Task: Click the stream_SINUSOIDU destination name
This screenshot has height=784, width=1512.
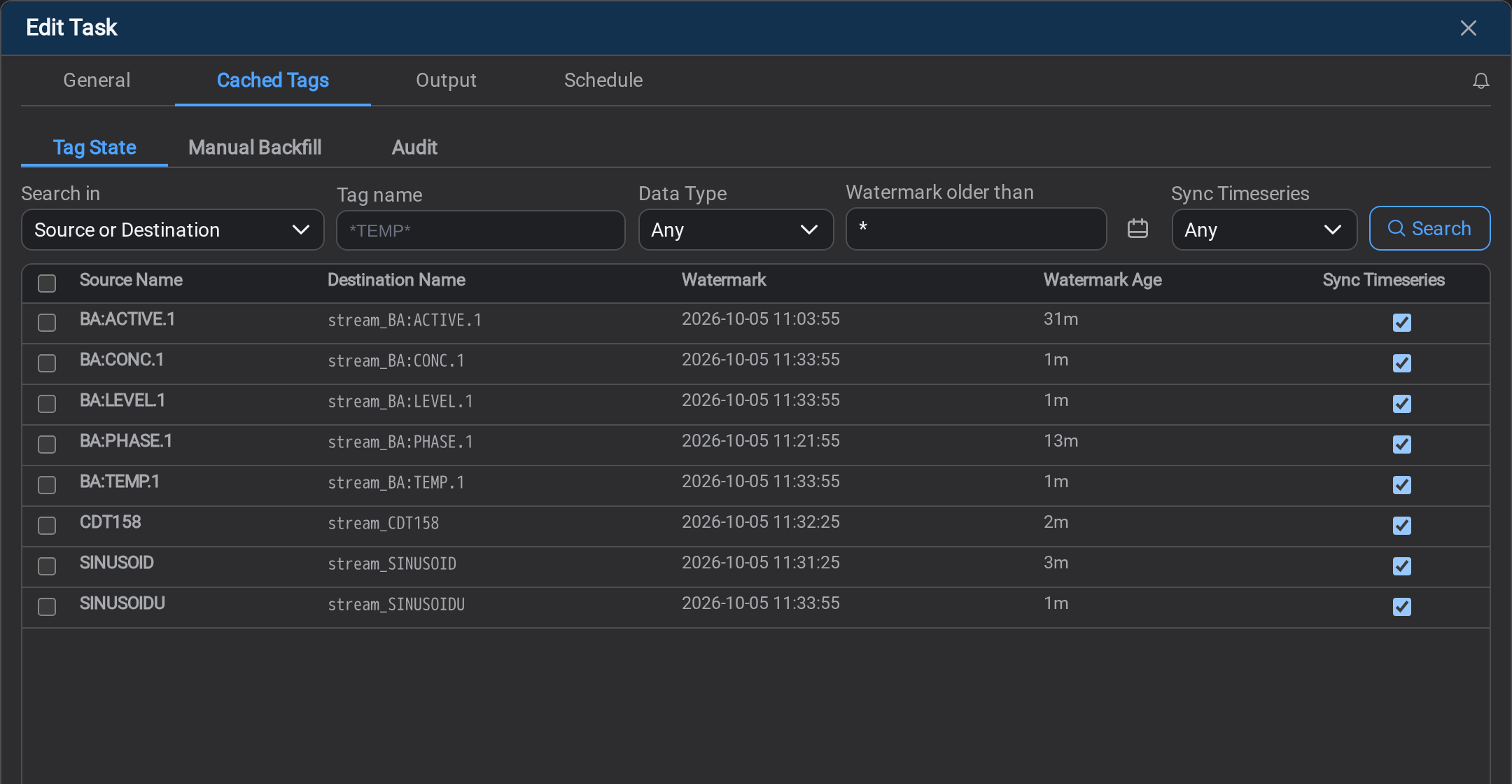Action: [x=396, y=605]
